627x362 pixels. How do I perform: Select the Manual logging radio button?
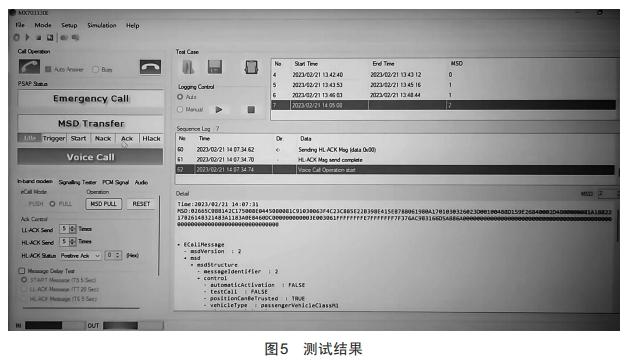(x=180, y=109)
